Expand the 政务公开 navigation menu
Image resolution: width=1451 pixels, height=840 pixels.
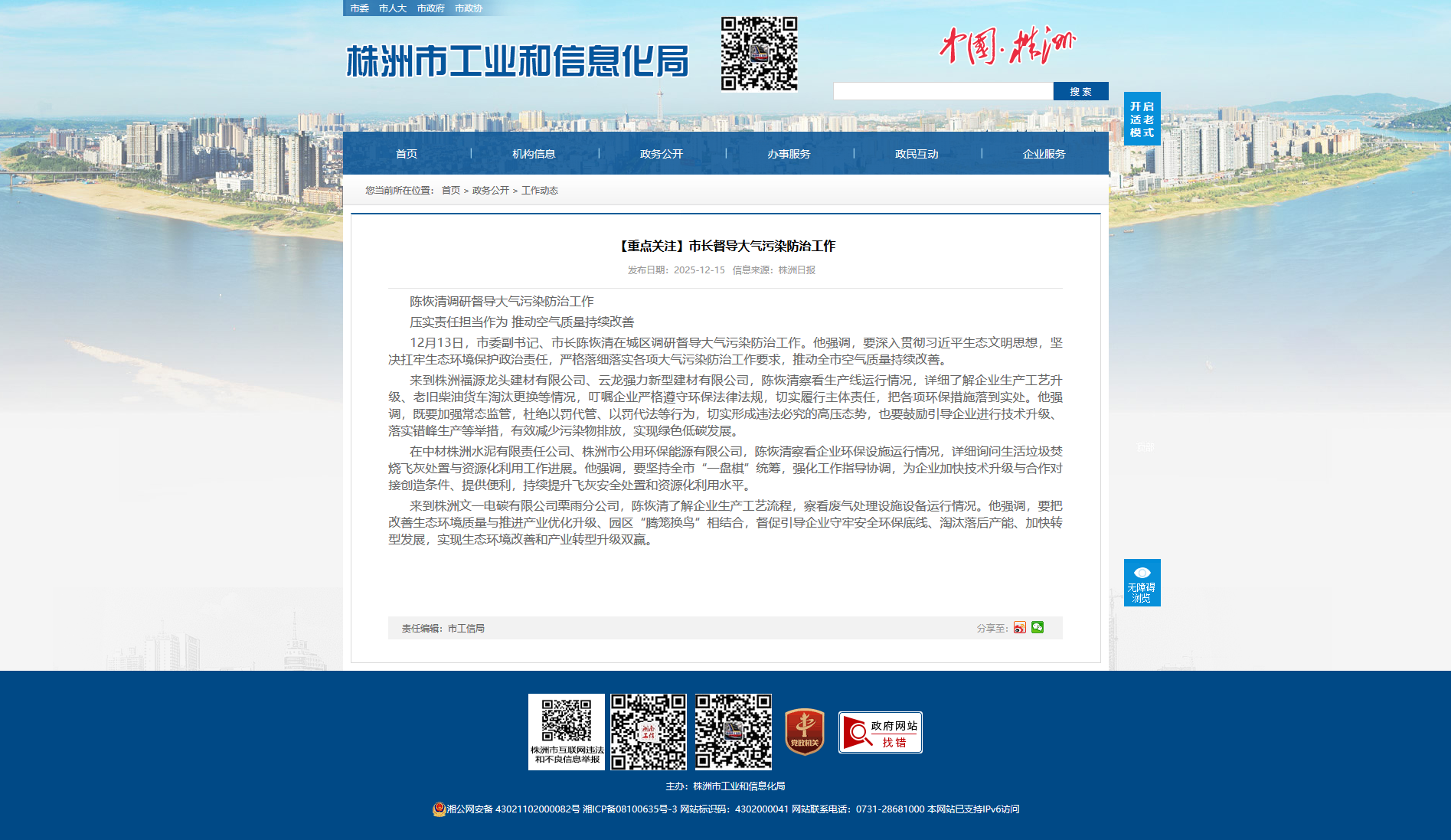point(662,154)
